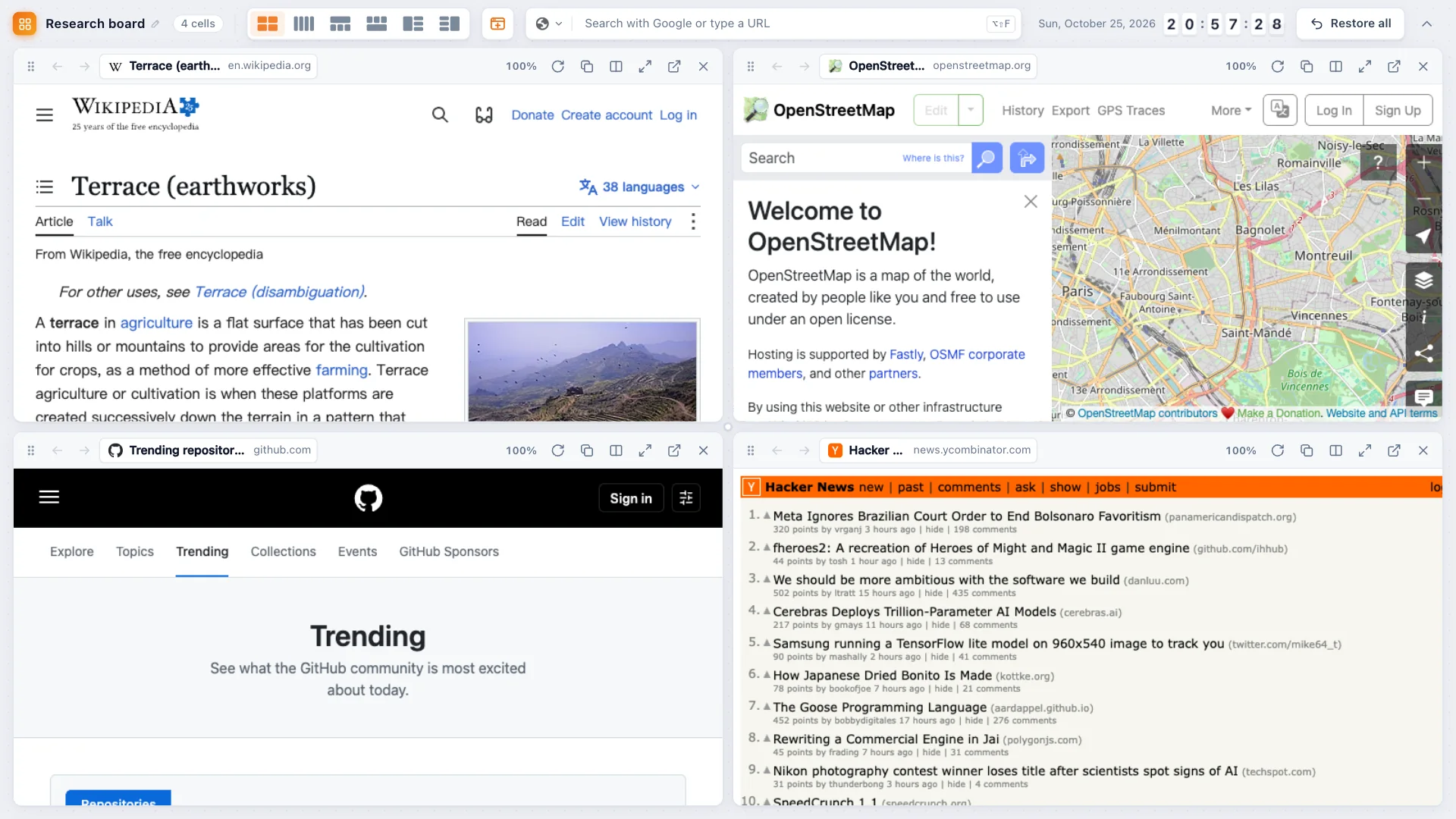Open the OpenStreetMap map layers icon

pos(1423,280)
